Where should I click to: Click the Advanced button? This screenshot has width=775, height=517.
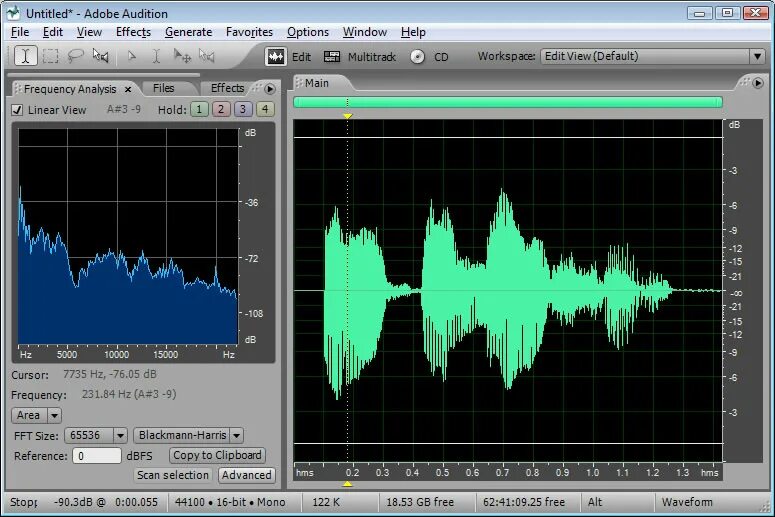(x=246, y=475)
